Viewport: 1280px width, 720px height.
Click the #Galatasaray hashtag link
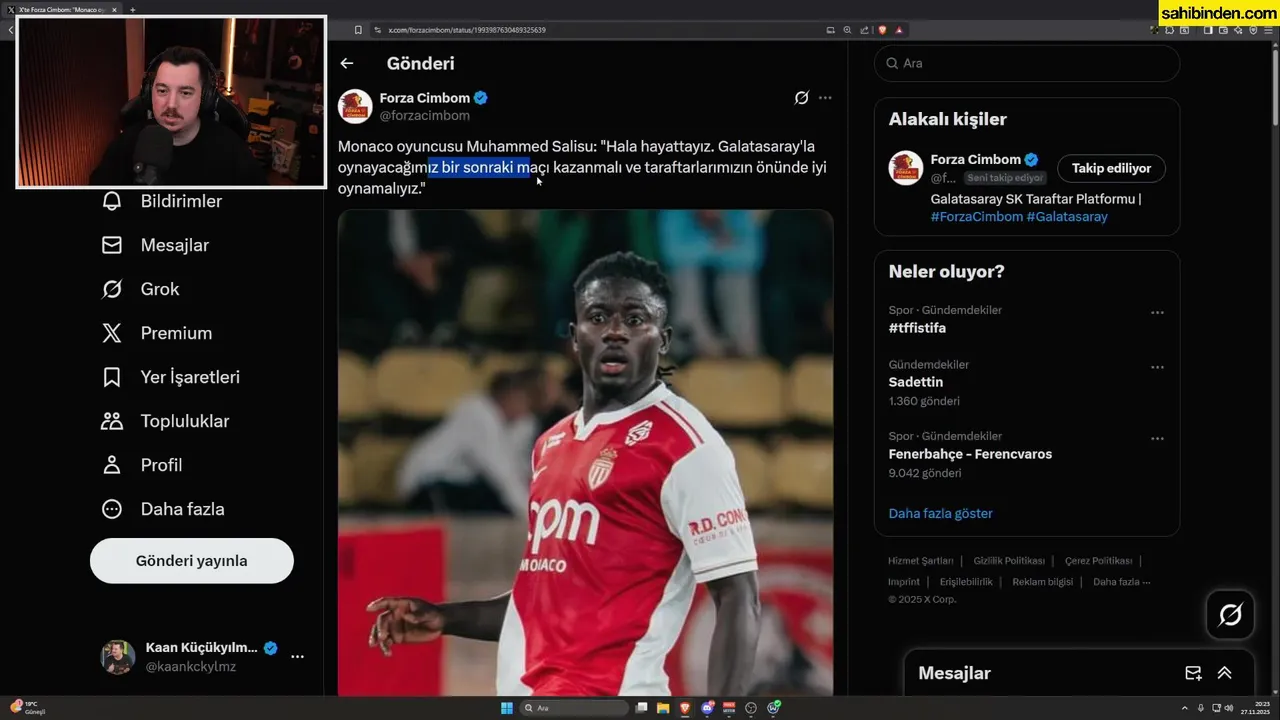coord(1067,216)
